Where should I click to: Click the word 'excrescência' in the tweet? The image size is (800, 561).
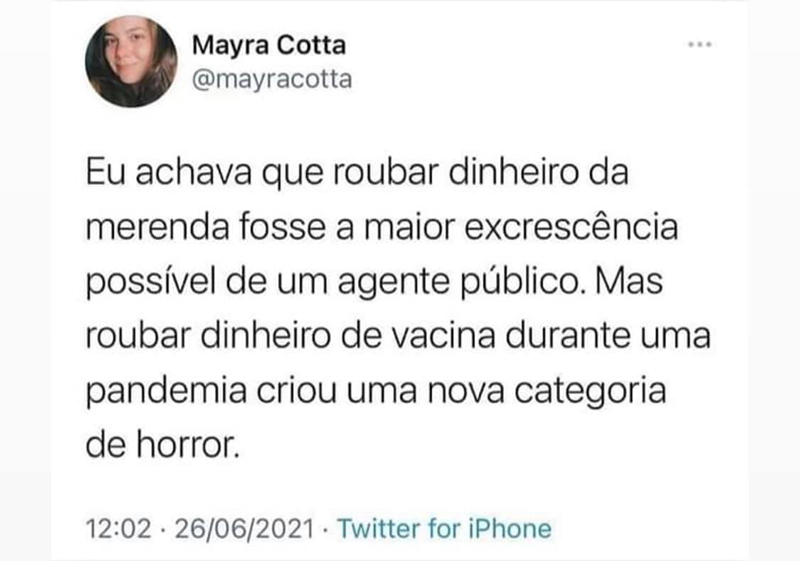(571, 227)
